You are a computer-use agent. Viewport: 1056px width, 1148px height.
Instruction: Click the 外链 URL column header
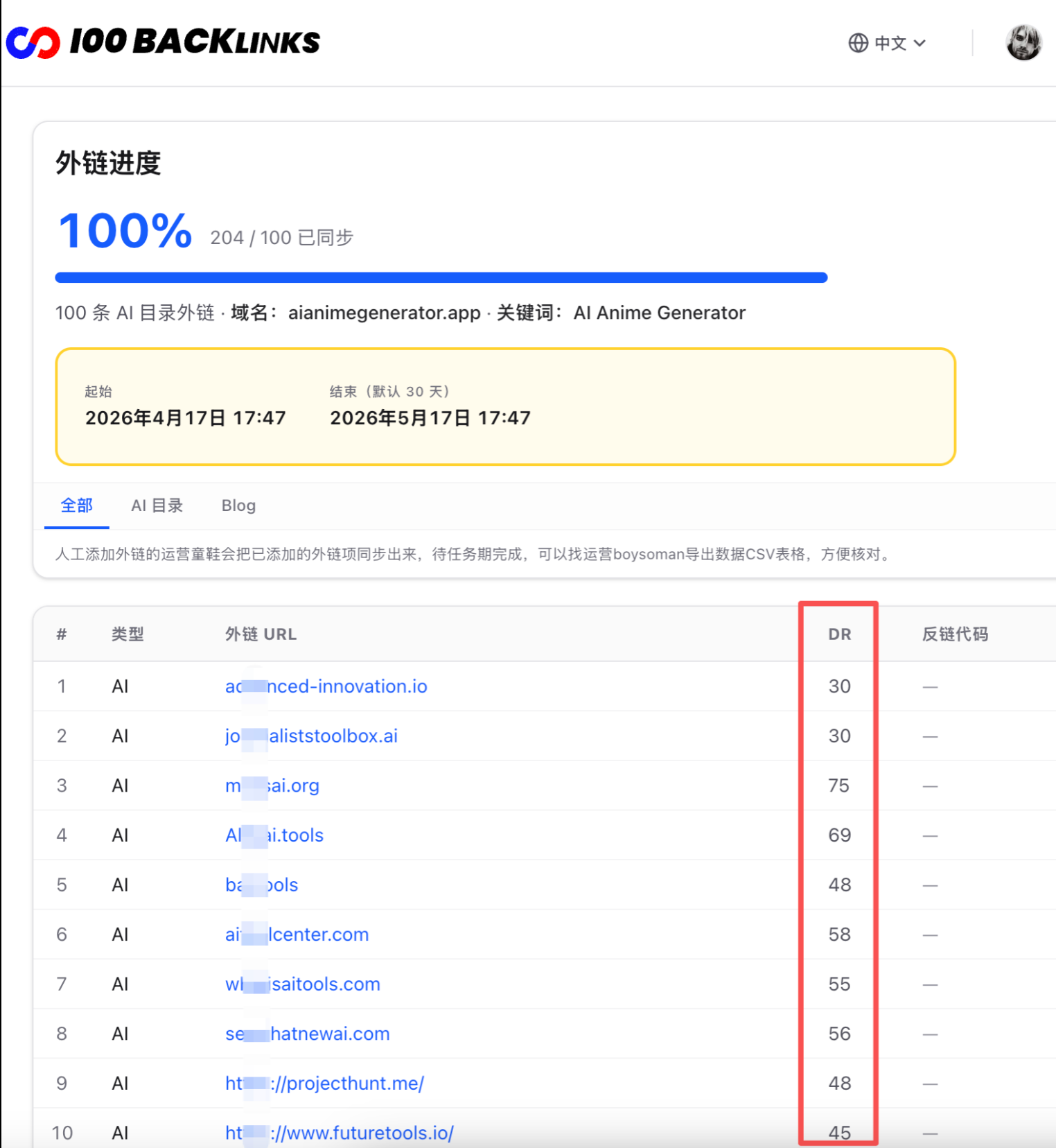pos(261,634)
